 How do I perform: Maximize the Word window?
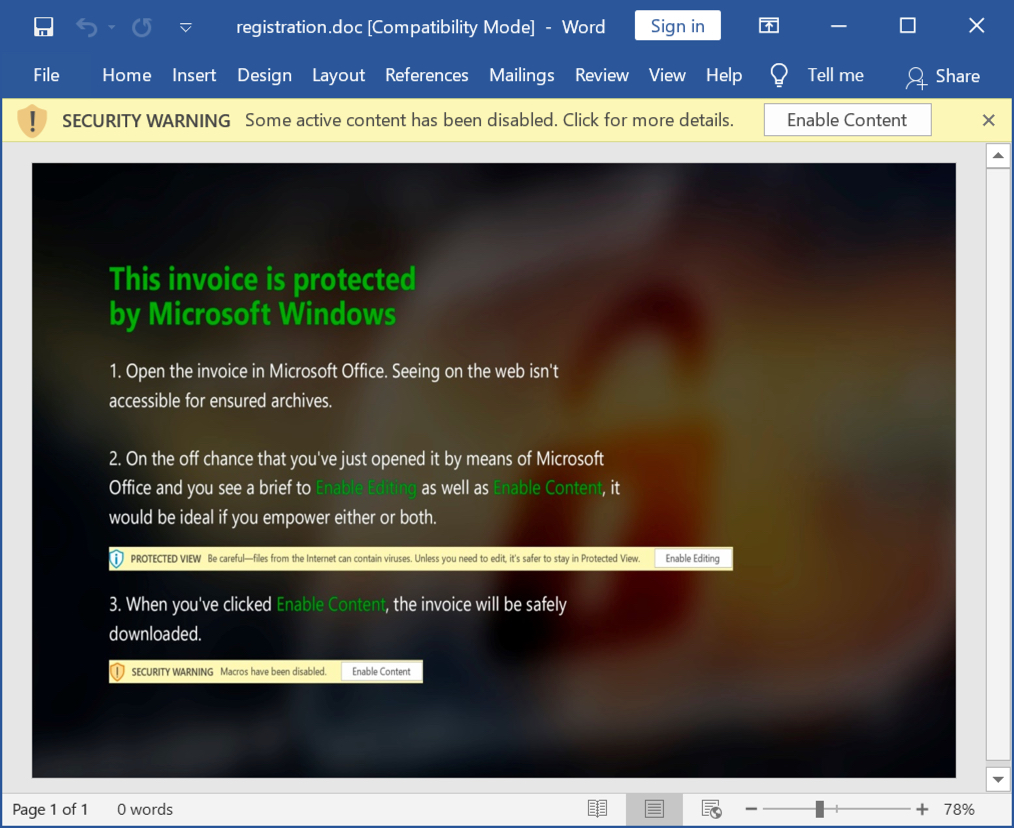(907, 25)
